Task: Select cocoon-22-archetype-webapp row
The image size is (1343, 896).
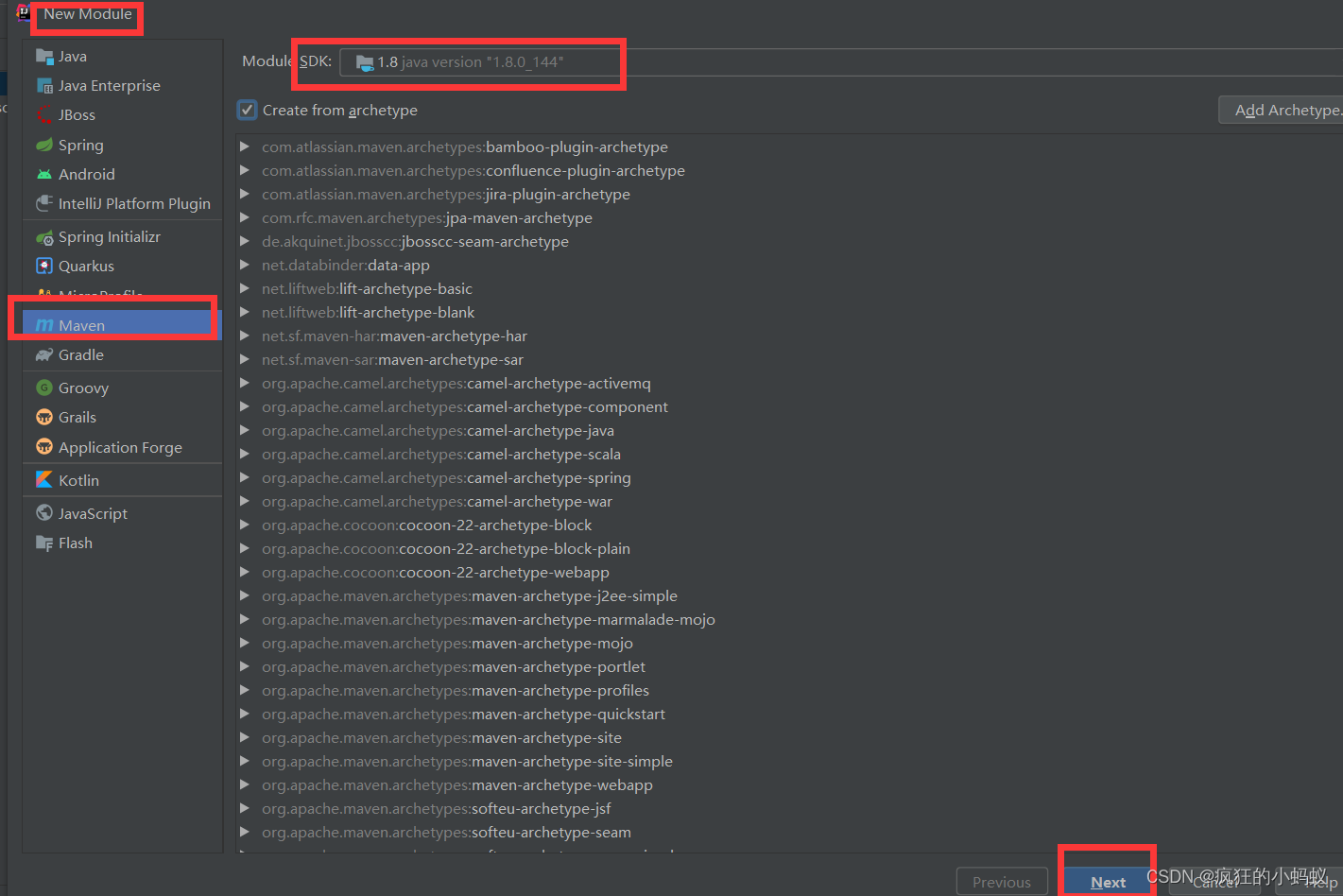Action: point(789,573)
